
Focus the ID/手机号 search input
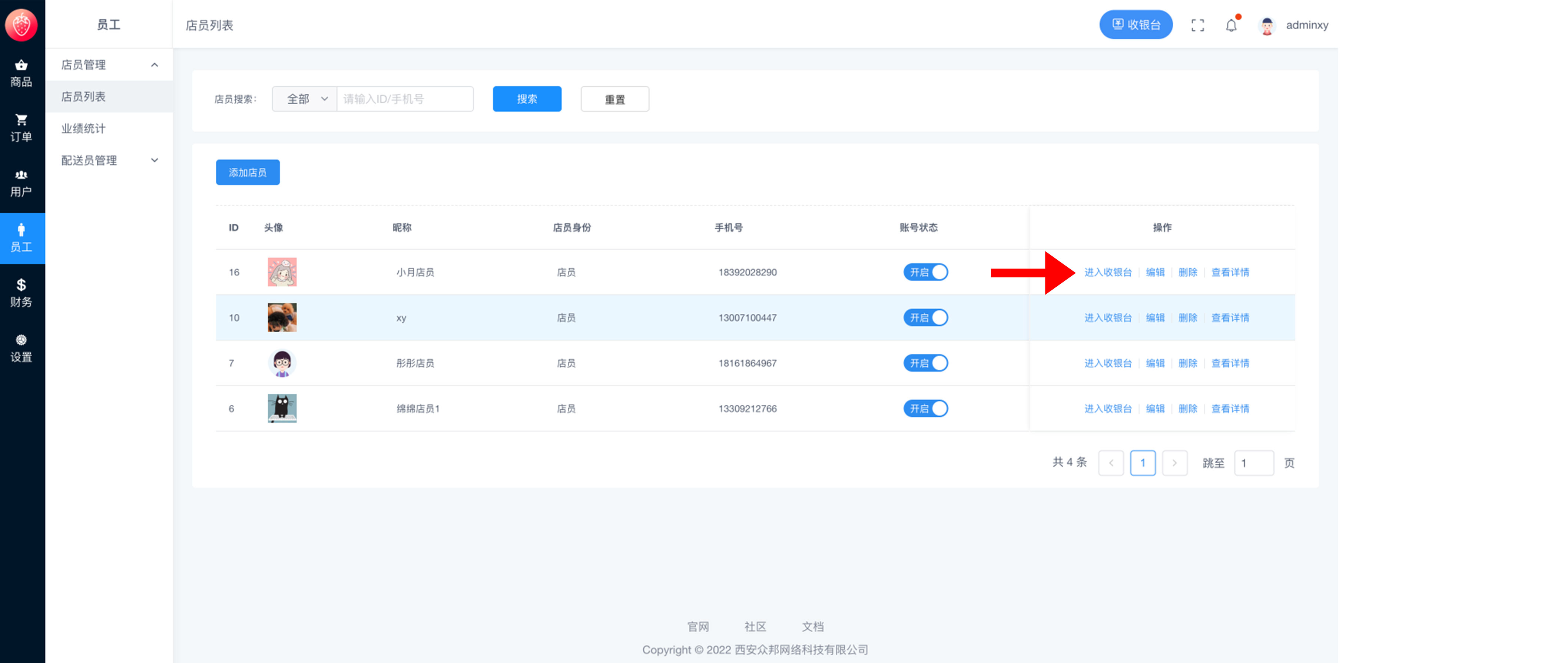pos(405,99)
